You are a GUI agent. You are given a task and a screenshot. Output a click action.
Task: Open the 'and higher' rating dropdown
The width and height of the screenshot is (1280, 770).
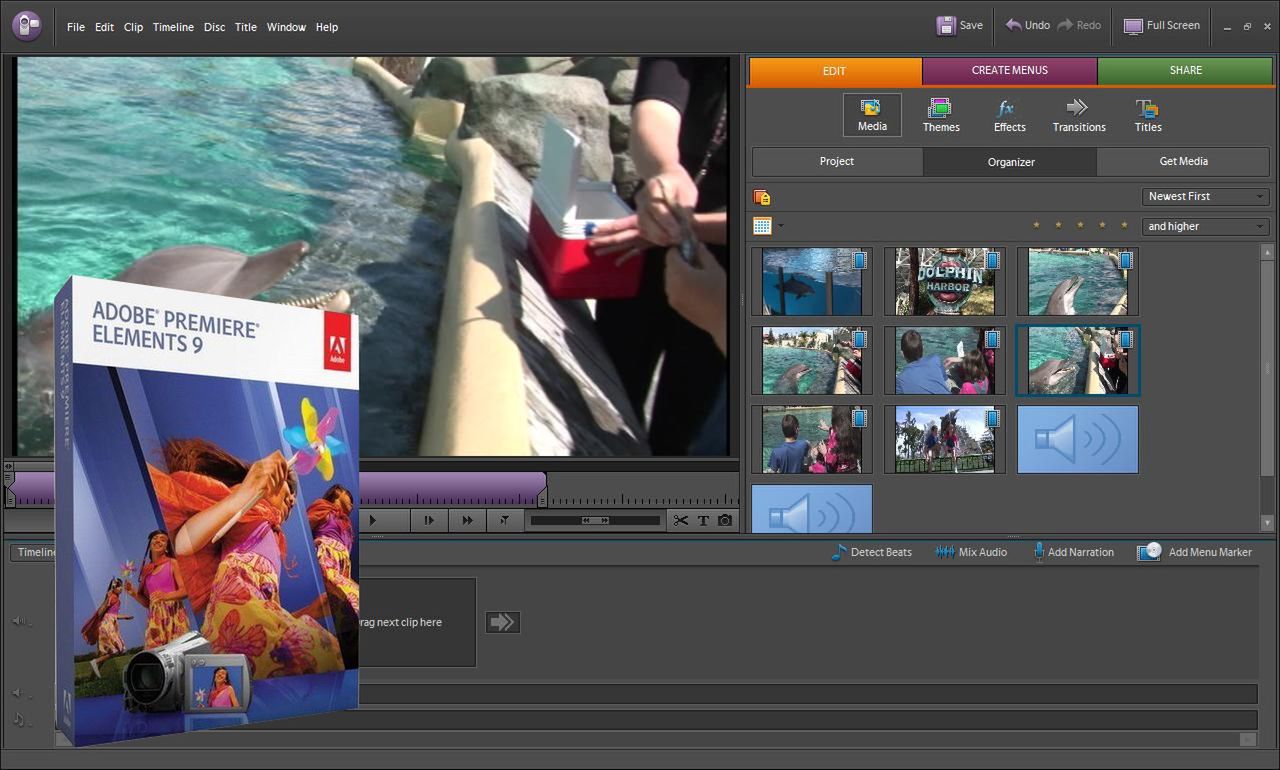(x=1206, y=227)
